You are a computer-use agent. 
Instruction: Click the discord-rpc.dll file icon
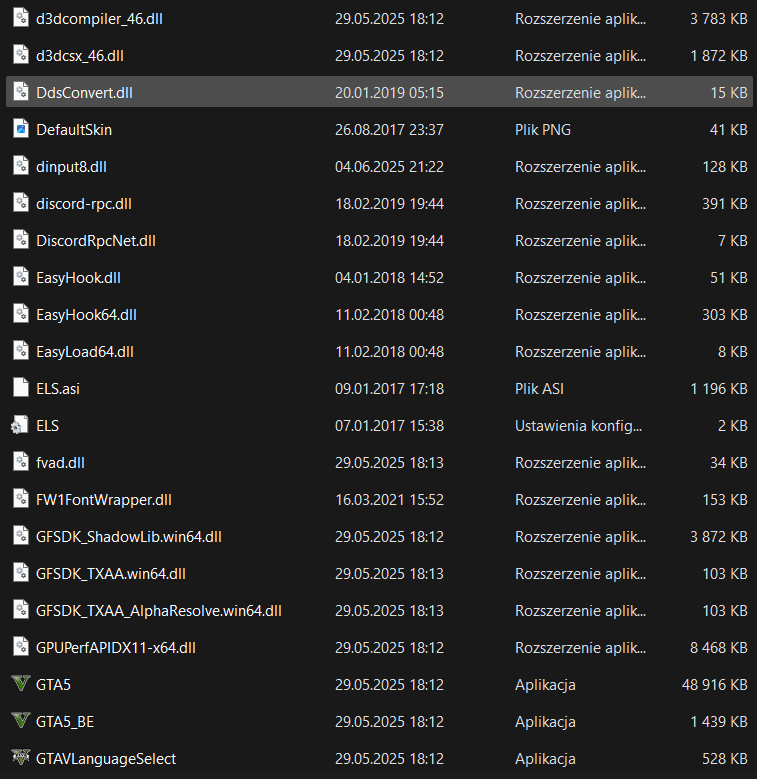tap(20, 203)
